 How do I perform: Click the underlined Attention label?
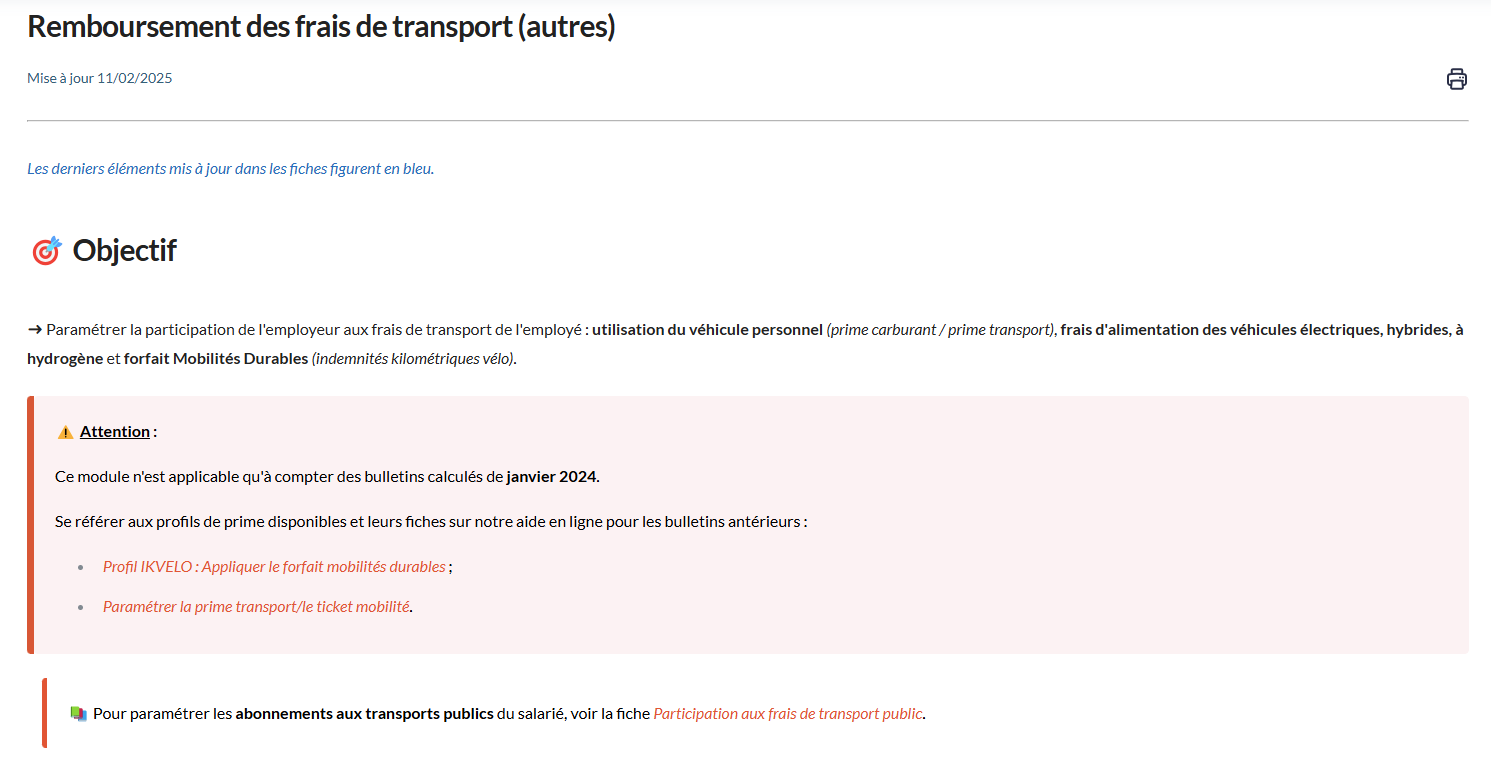[x=115, y=431]
